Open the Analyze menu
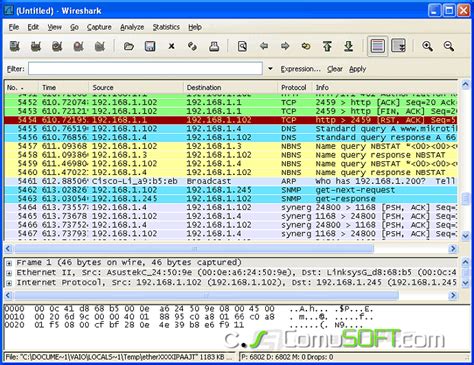 click(x=132, y=27)
